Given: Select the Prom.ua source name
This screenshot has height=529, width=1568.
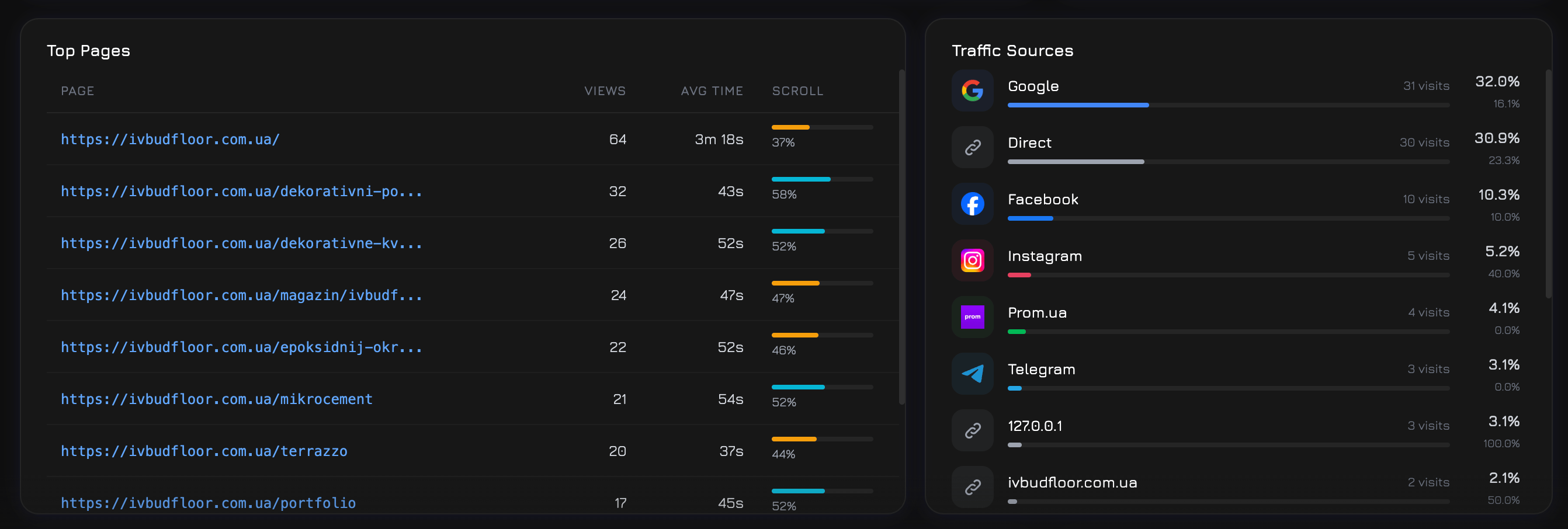Looking at the screenshot, I should pyautogui.click(x=1037, y=312).
